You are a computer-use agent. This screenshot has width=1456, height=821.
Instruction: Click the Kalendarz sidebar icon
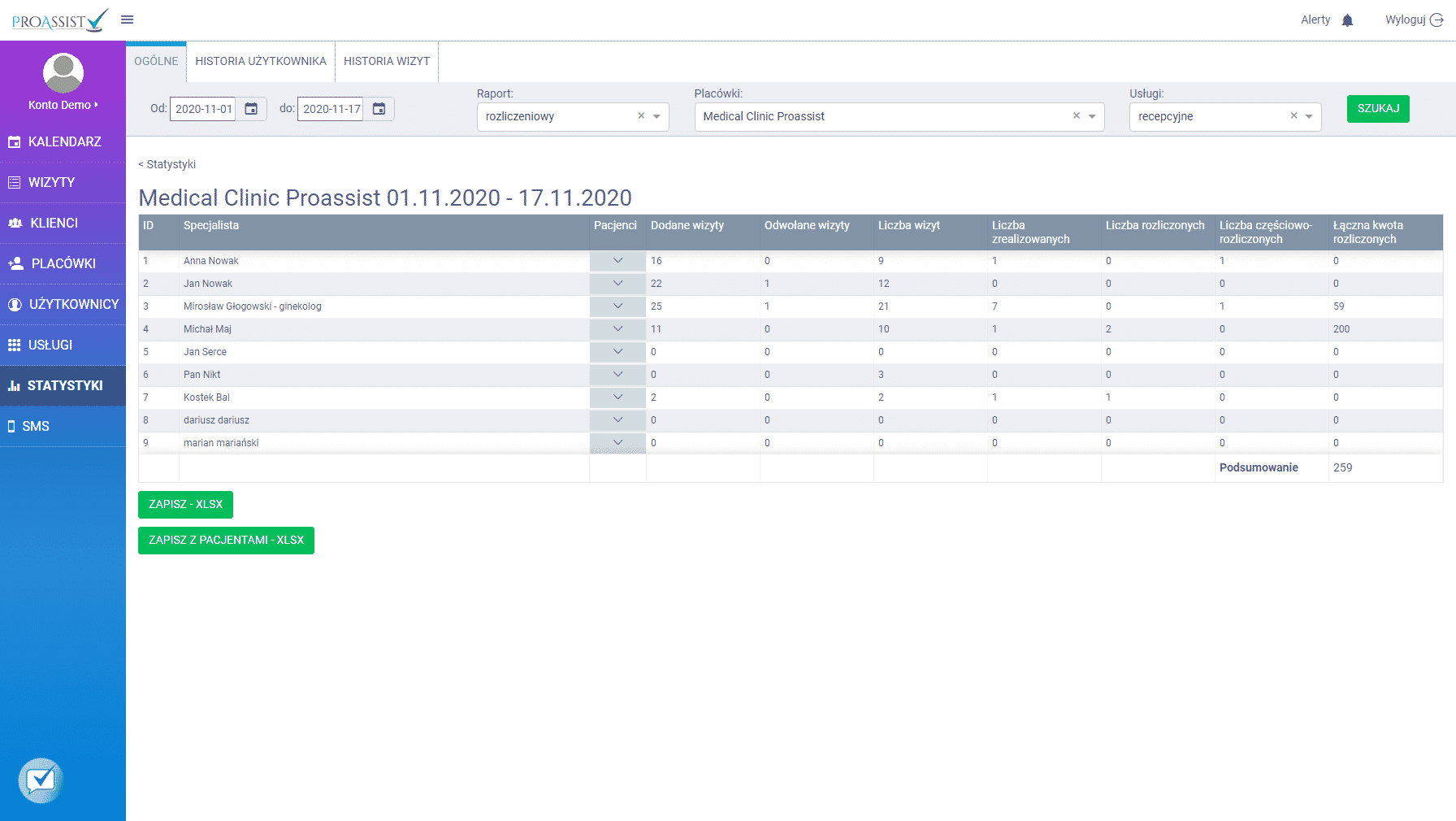[x=14, y=142]
